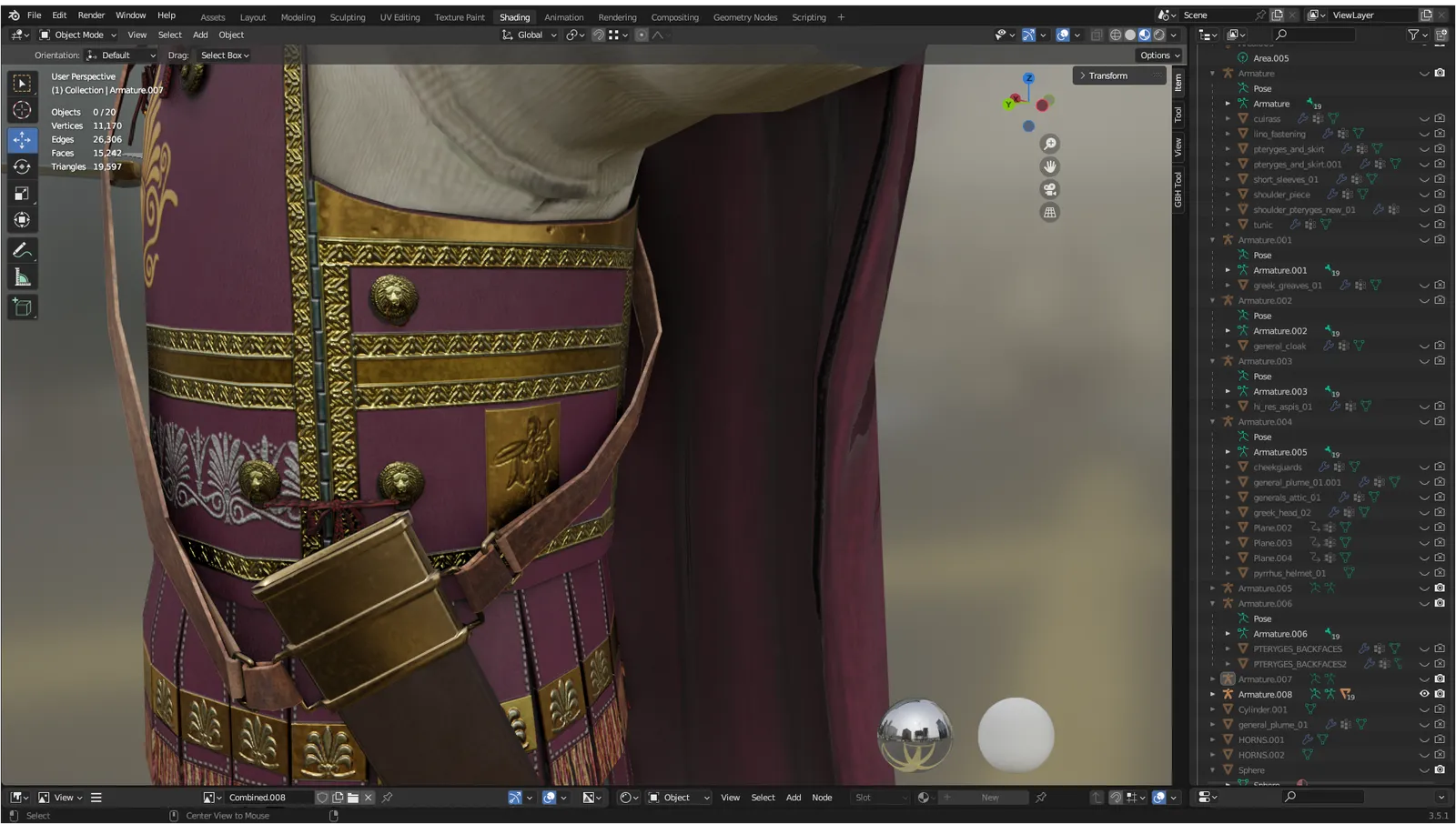Image resolution: width=1456 pixels, height=824 pixels.
Task: Click the viewport zoom magnifier icon
Action: [x=1050, y=144]
